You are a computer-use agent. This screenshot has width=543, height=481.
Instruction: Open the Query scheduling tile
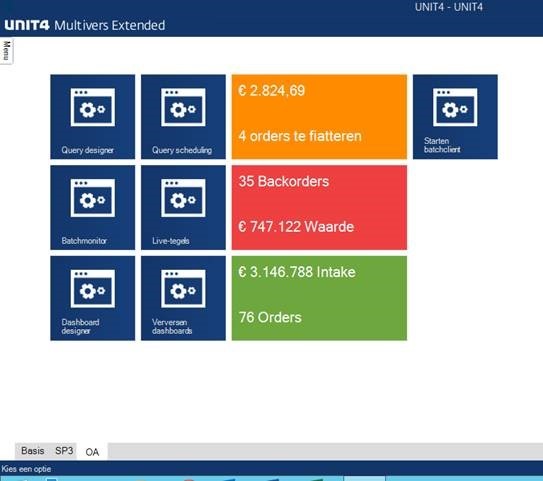coord(183,117)
